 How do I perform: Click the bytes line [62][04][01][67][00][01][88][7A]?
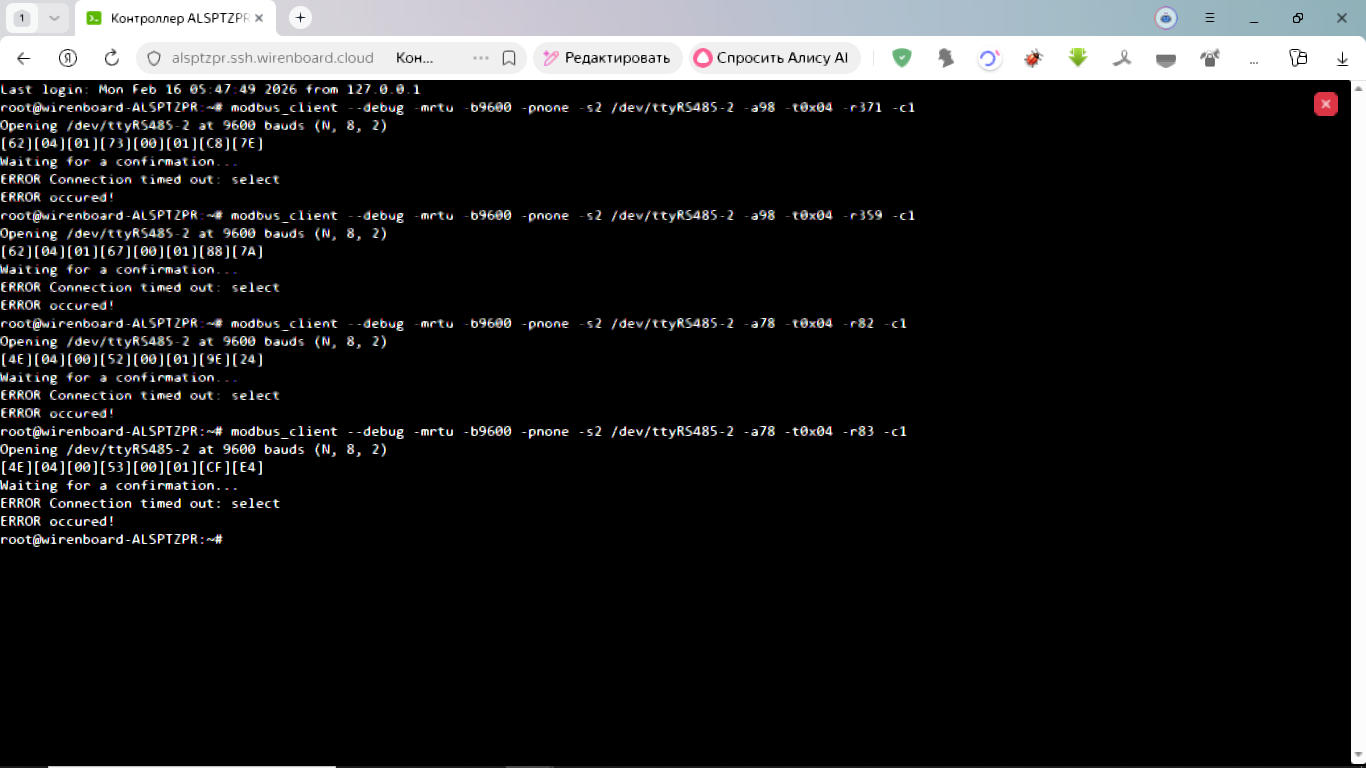point(132,251)
